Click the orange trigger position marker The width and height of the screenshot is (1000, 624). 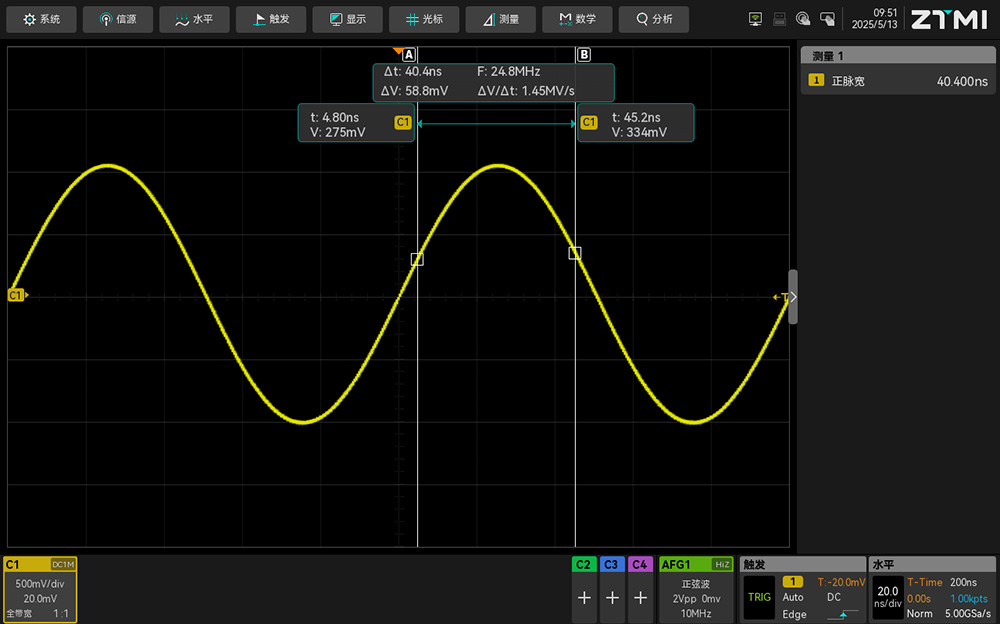point(398,51)
